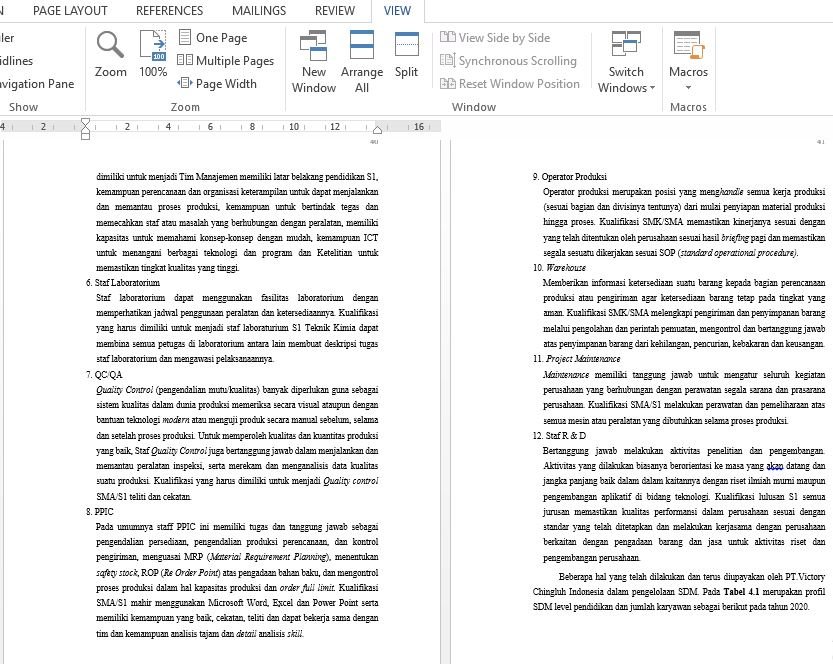This screenshot has height=664, width=833.
Task: Click Reset Window Position icon
Action: coord(448,83)
